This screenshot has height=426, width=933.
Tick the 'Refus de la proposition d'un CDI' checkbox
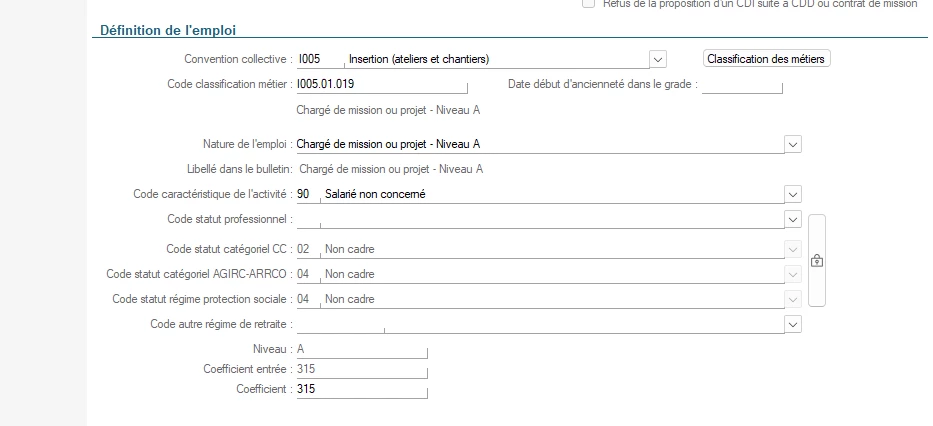click(588, 4)
